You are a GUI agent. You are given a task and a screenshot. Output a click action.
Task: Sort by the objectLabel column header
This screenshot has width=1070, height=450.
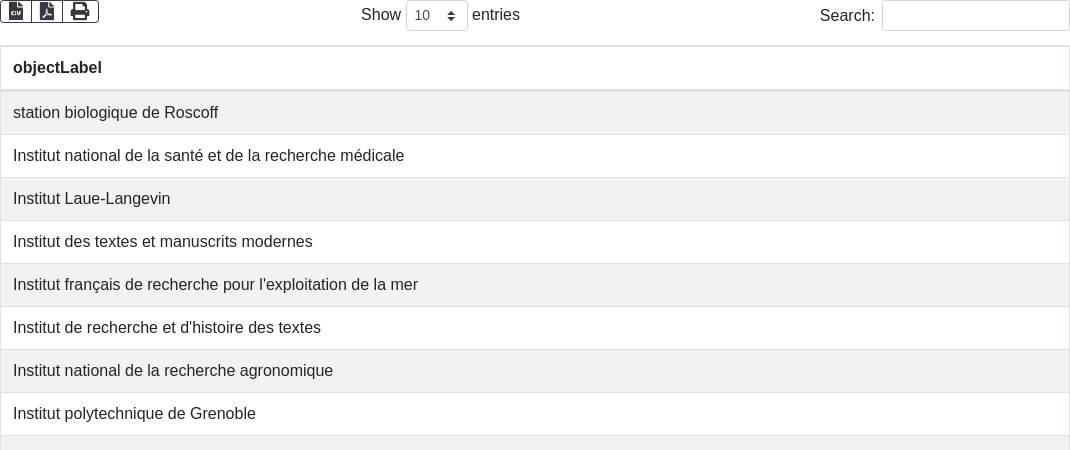57,68
